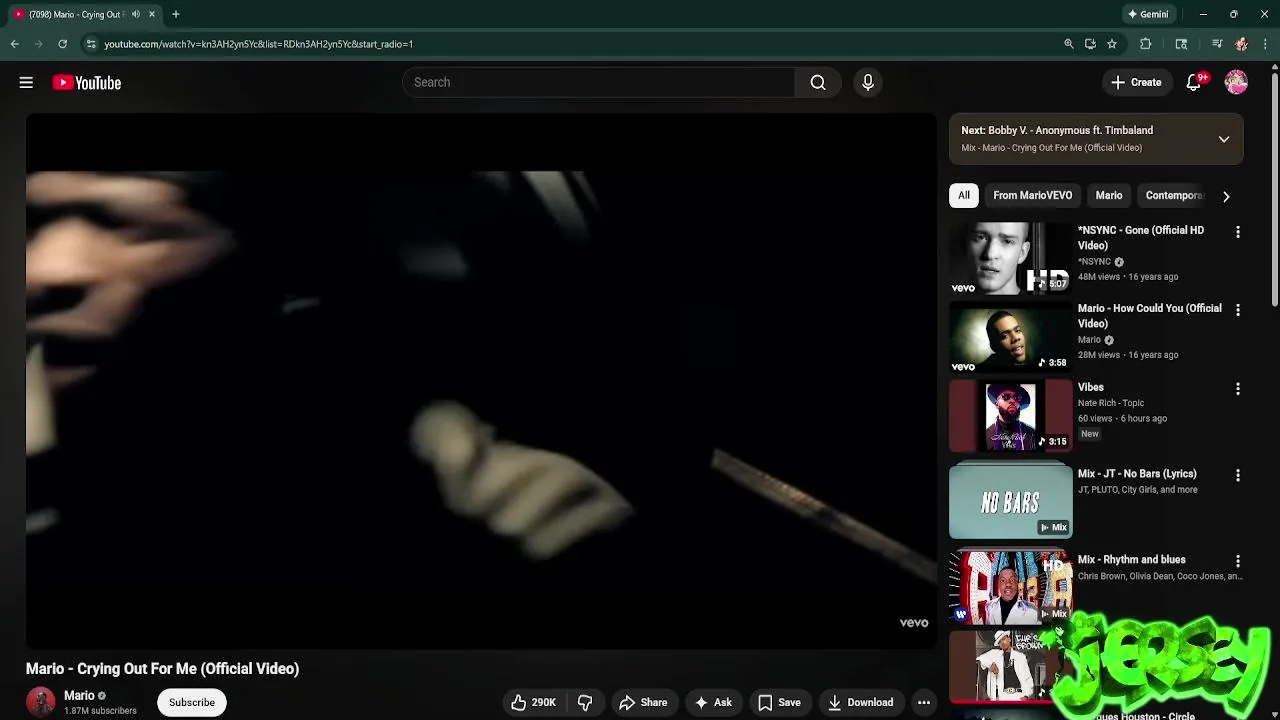Open Mix - JT - No Bars title
The width and height of the screenshot is (1280, 720).
[x=1136, y=474]
